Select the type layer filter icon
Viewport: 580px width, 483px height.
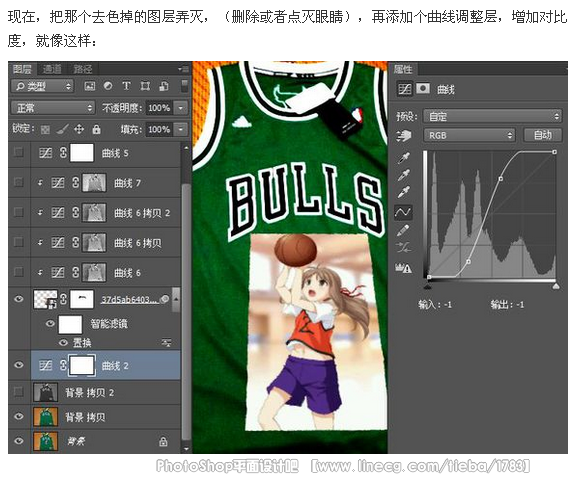(127, 86)
